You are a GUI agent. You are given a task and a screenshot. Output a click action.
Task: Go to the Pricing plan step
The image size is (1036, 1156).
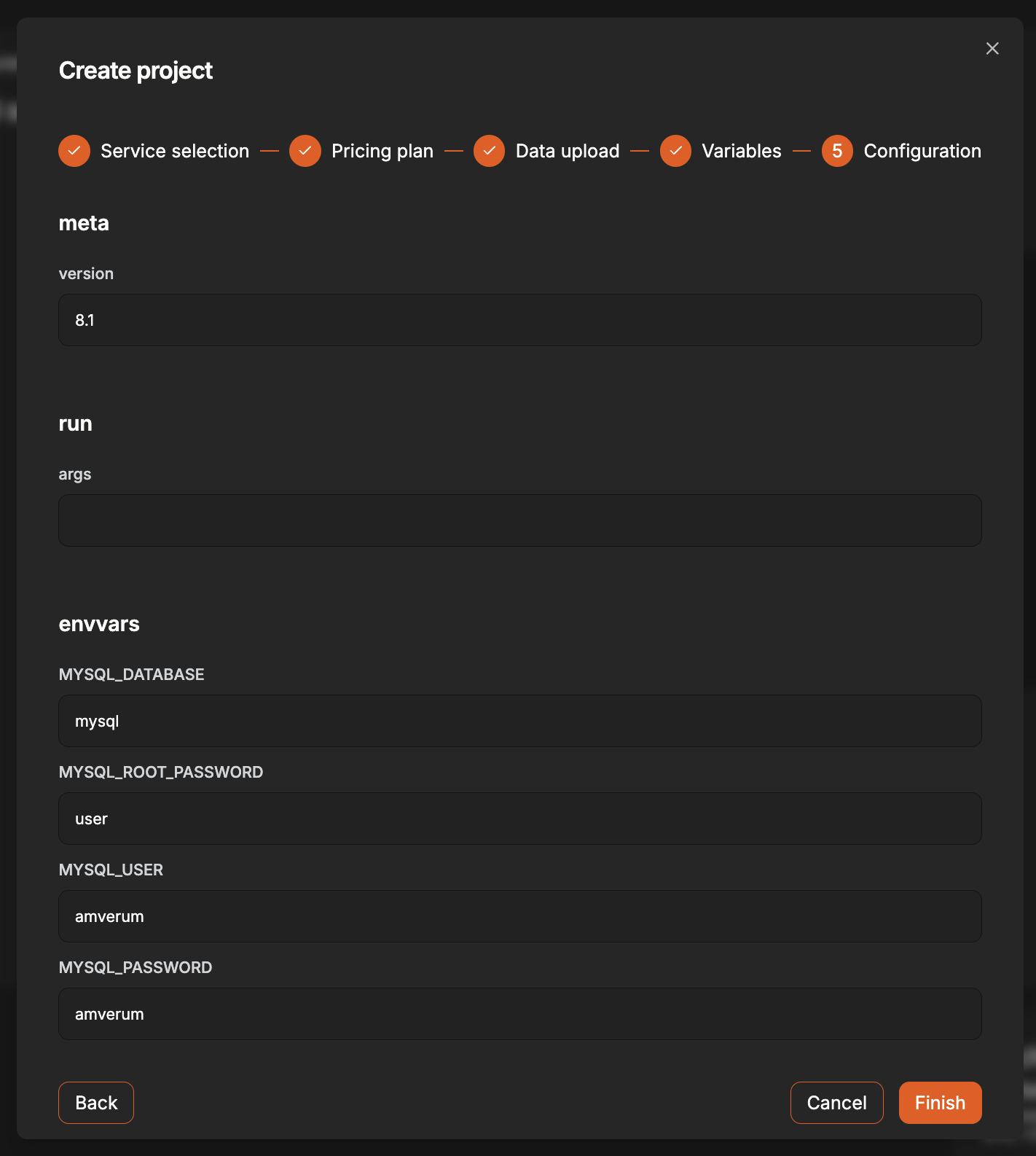coord(382,151)
